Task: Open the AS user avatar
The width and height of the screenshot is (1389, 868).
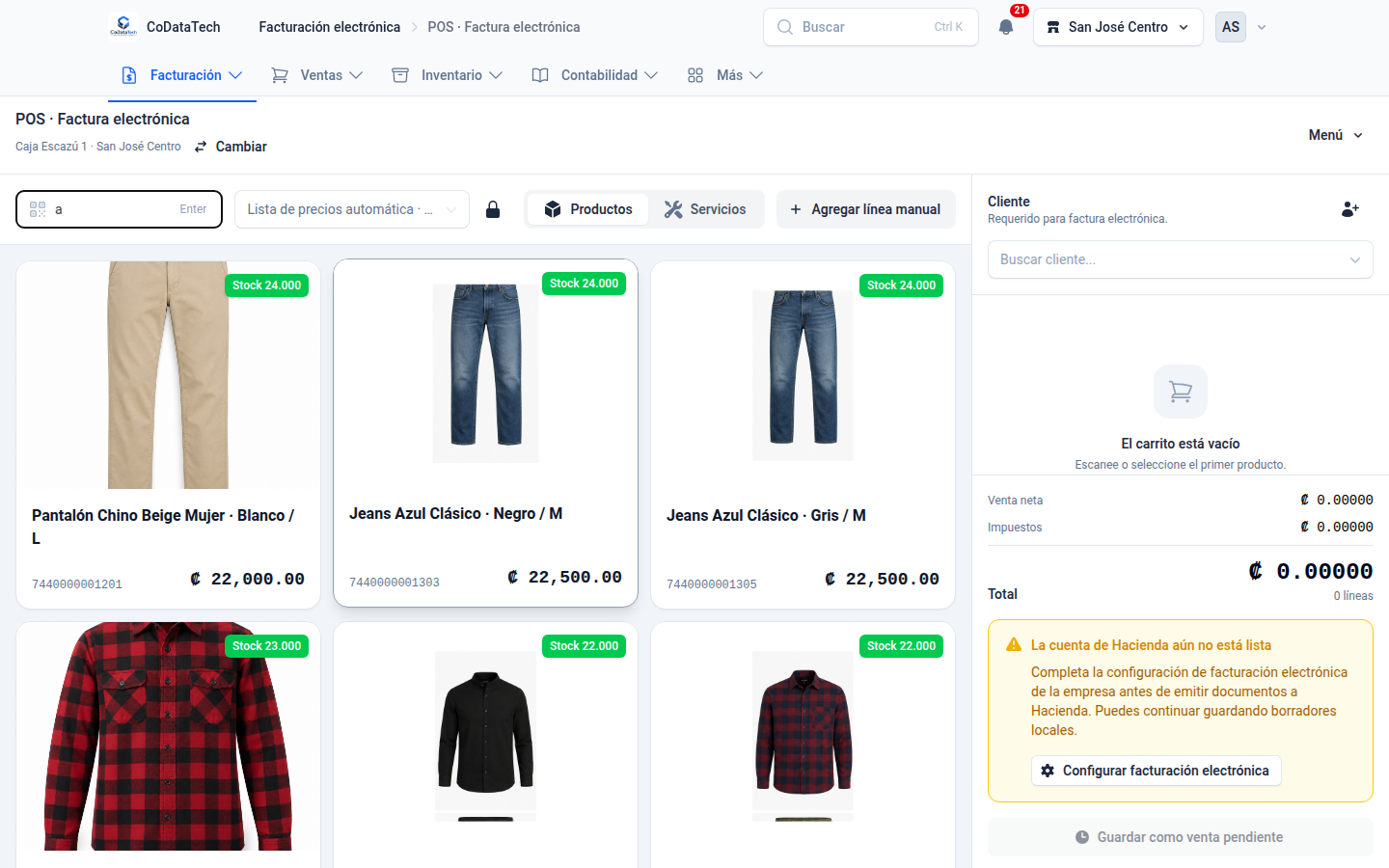Action: click(x=1231, y=27)
